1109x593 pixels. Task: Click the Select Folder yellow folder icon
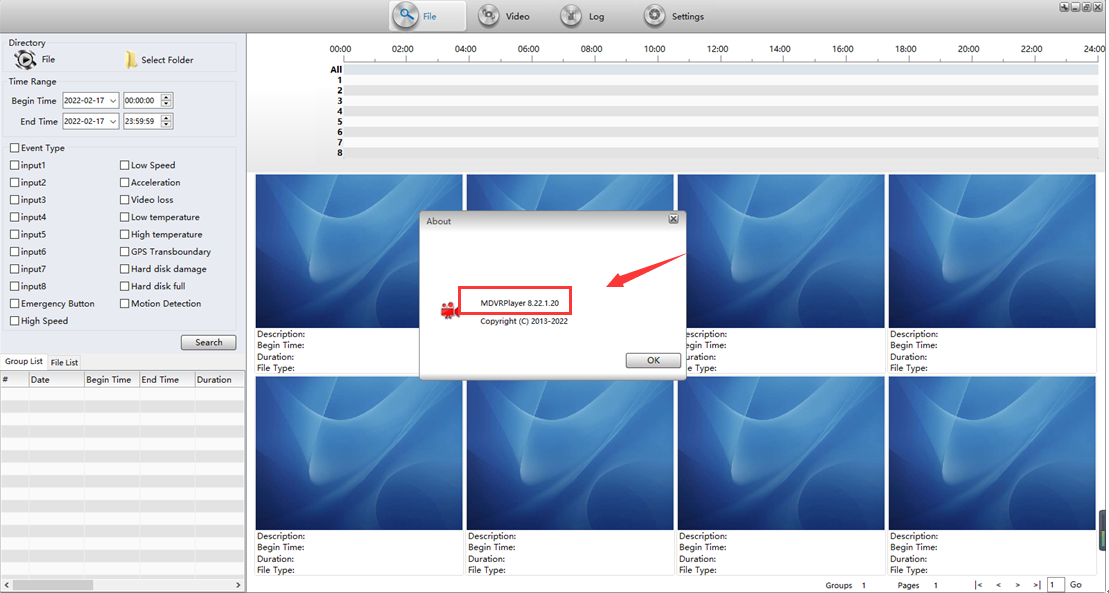[x=131, y=60]
